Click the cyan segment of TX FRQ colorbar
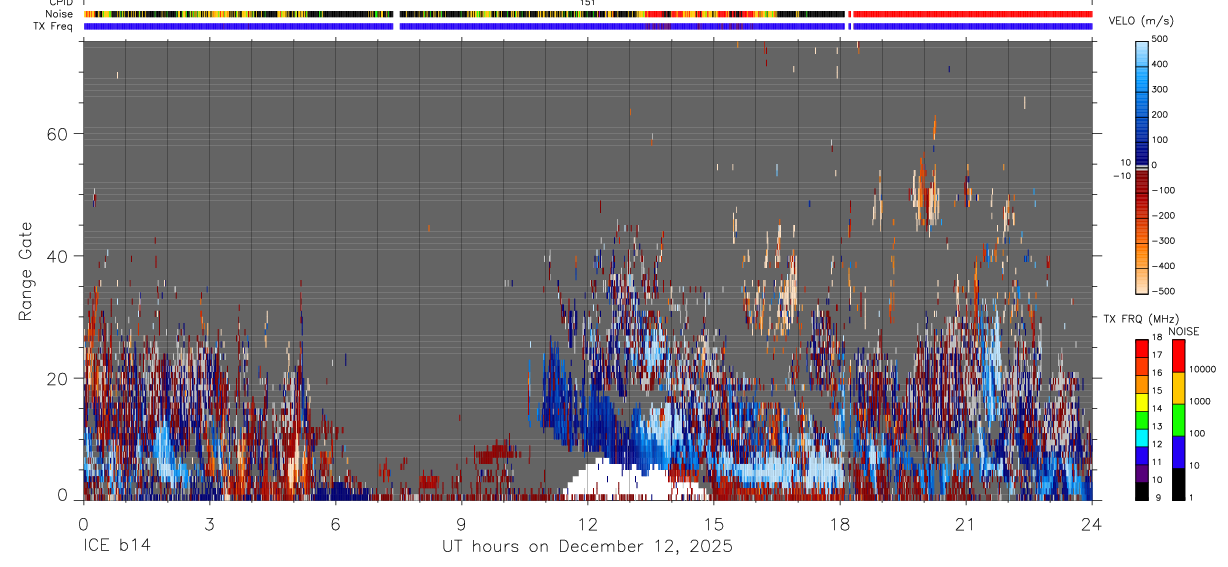Image resolution: width=1228 pixels, height=567 pixels. pyautogui.click(x=1141, y=438)
